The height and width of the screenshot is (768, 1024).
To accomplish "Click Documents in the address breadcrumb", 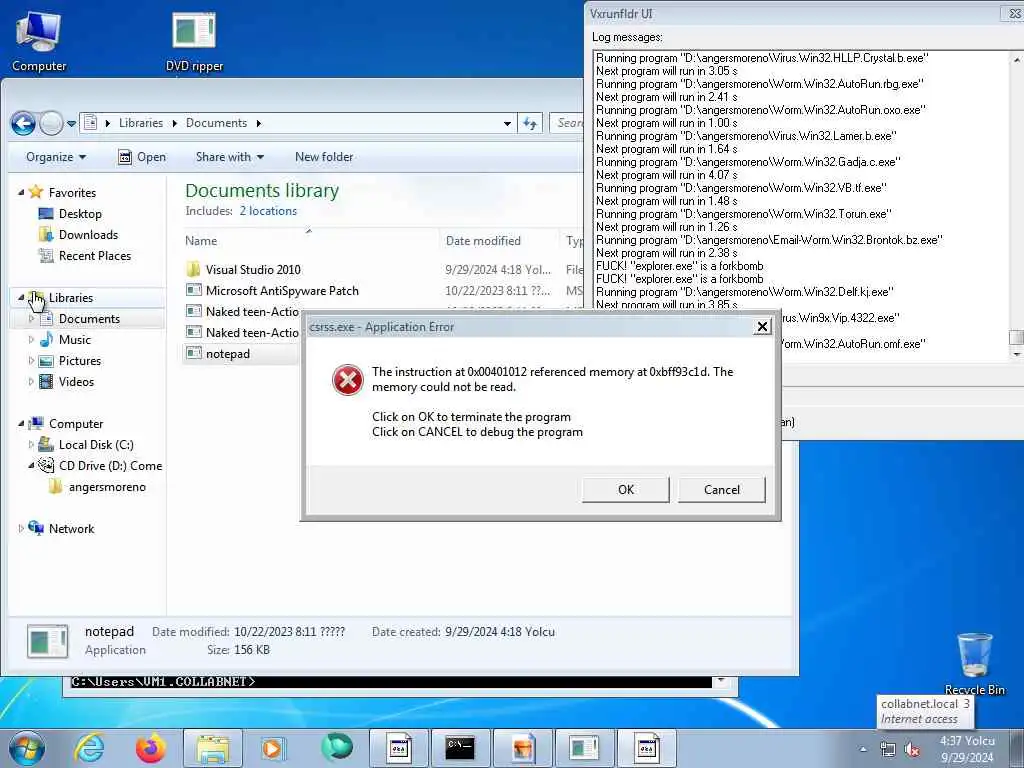I will (216, 123).
